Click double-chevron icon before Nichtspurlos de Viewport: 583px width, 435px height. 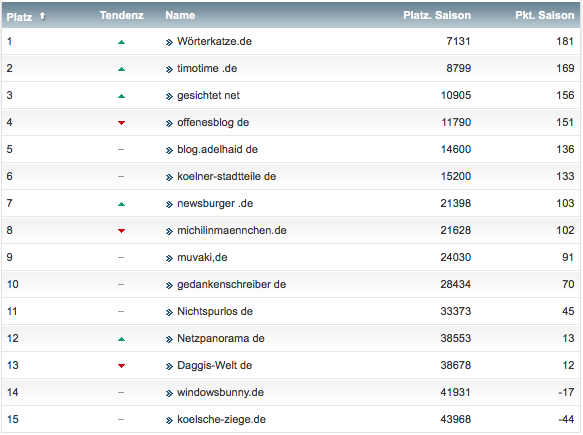pyautogui.click(x=169, y=312)
